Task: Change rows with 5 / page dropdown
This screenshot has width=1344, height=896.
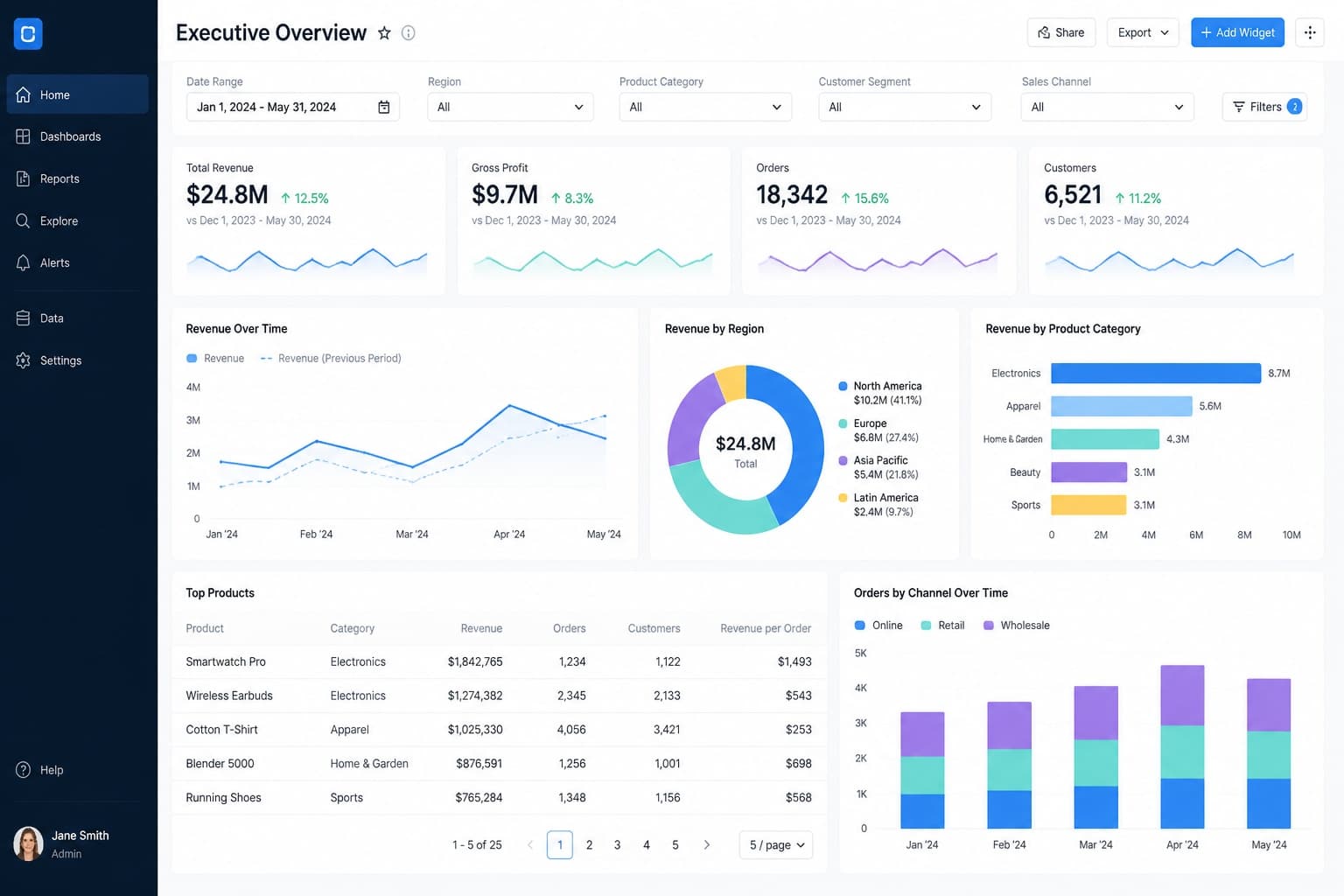Action: point(776,844)
